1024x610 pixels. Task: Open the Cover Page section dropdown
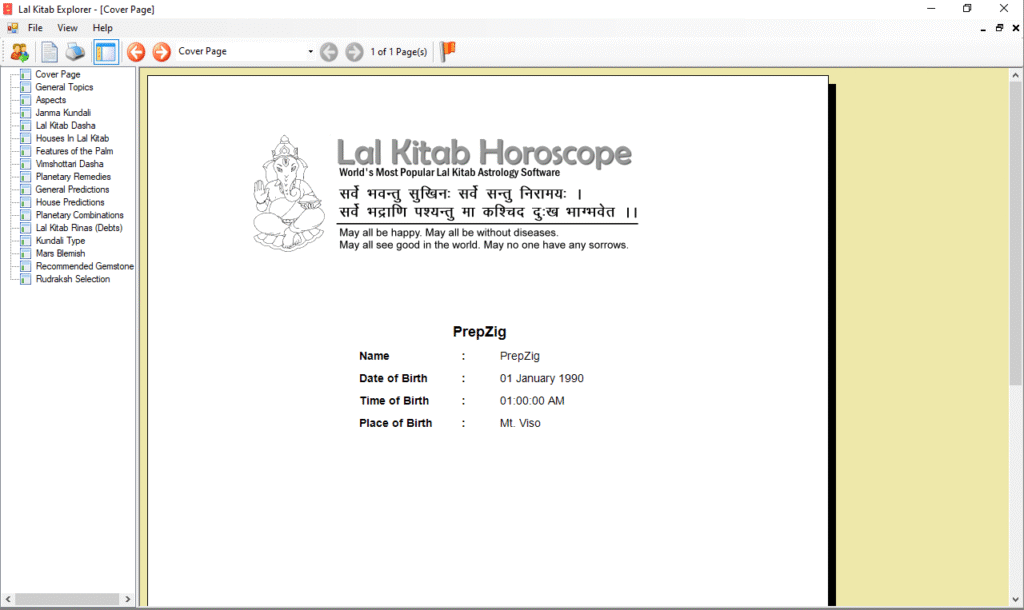310,52
